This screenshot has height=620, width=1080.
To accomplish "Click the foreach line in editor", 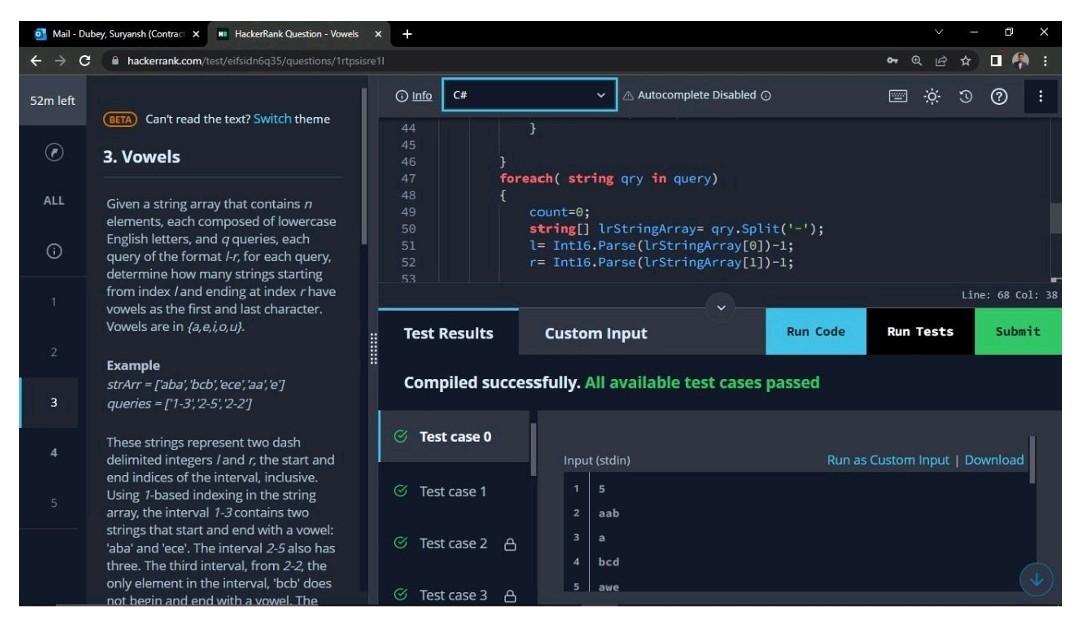I will (x=608, y=178).
